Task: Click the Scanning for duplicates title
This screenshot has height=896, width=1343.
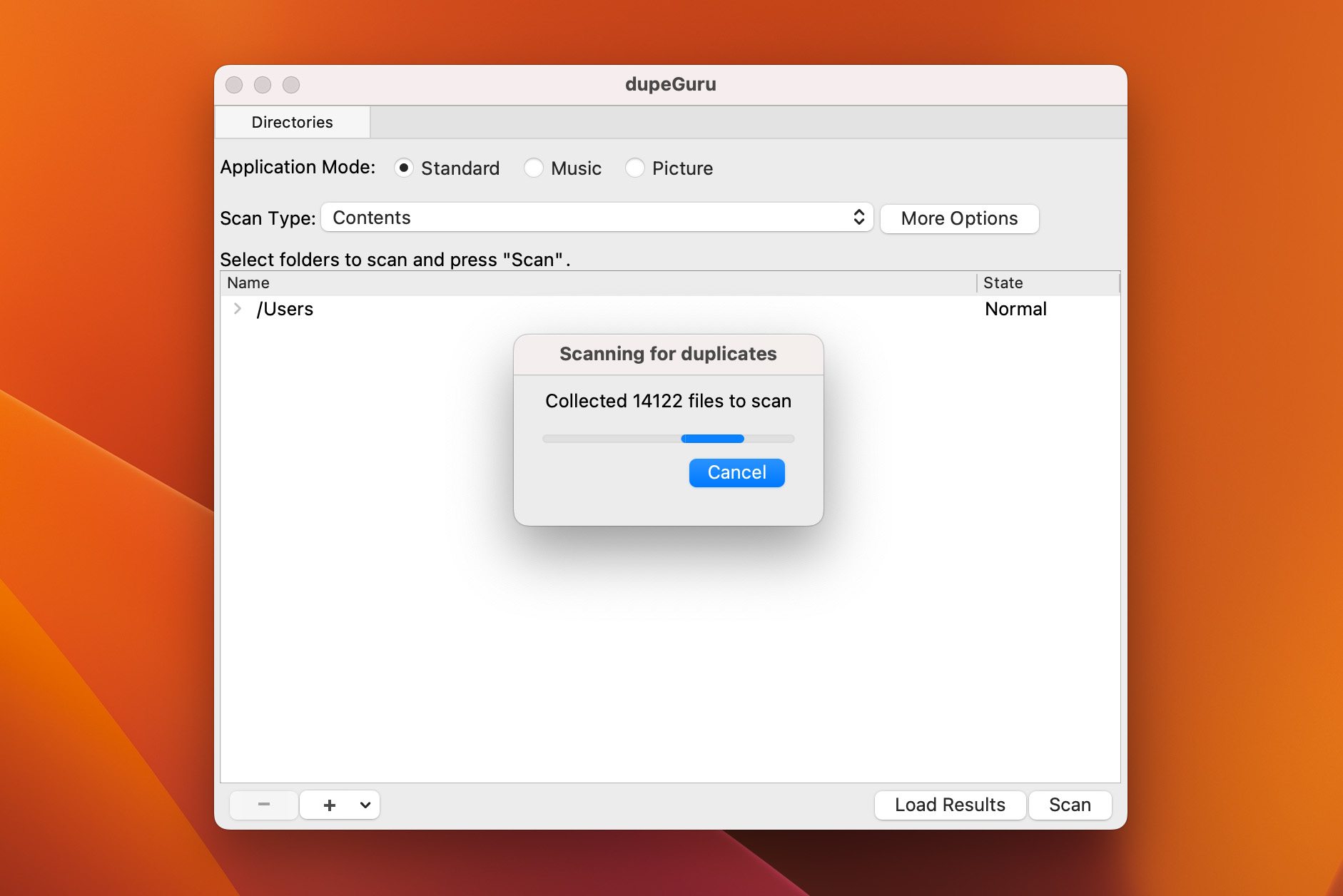Action: (668, 354)
